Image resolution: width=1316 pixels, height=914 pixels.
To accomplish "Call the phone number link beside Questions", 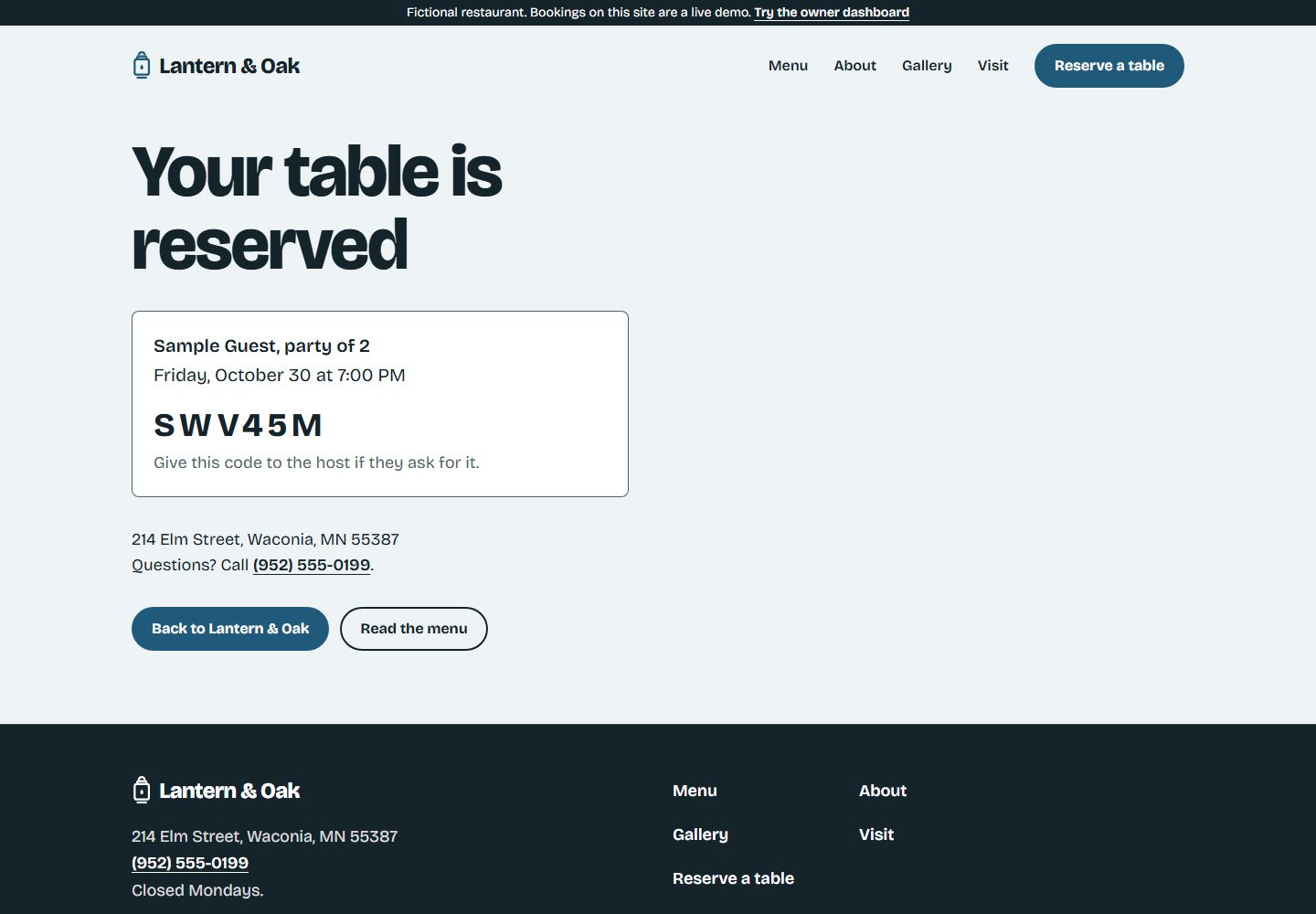I will pos(312,565).
